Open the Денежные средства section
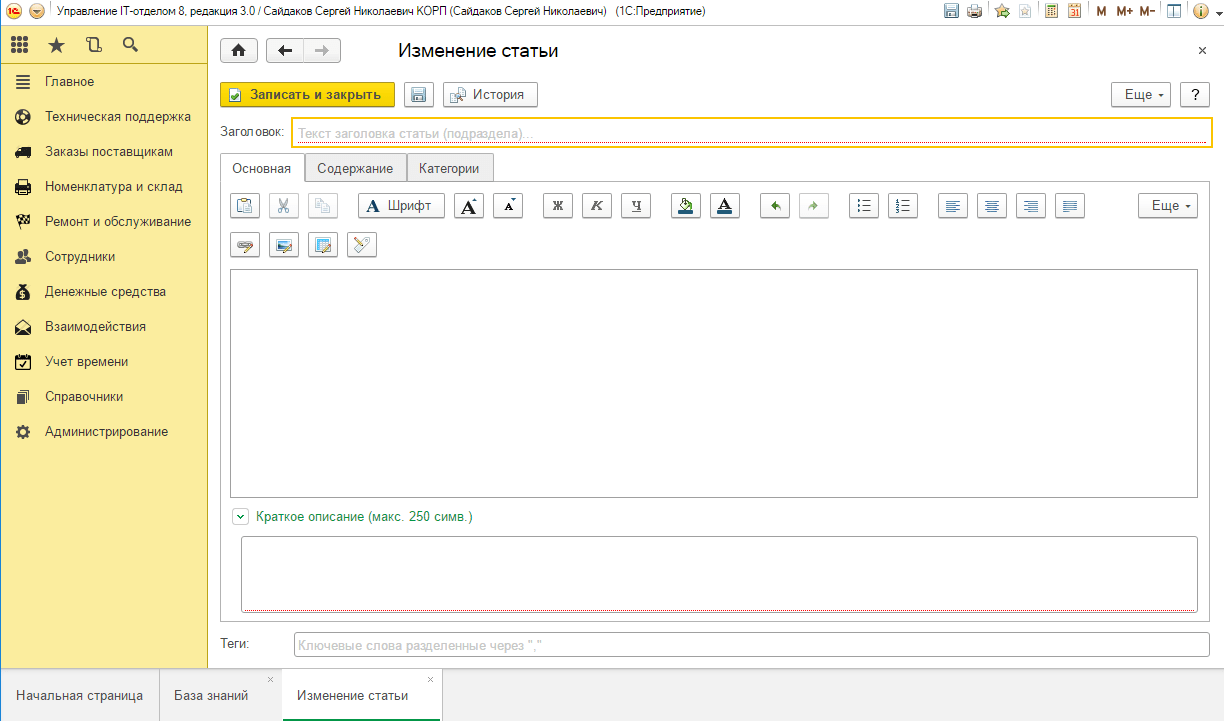 [x=104, y=292]
